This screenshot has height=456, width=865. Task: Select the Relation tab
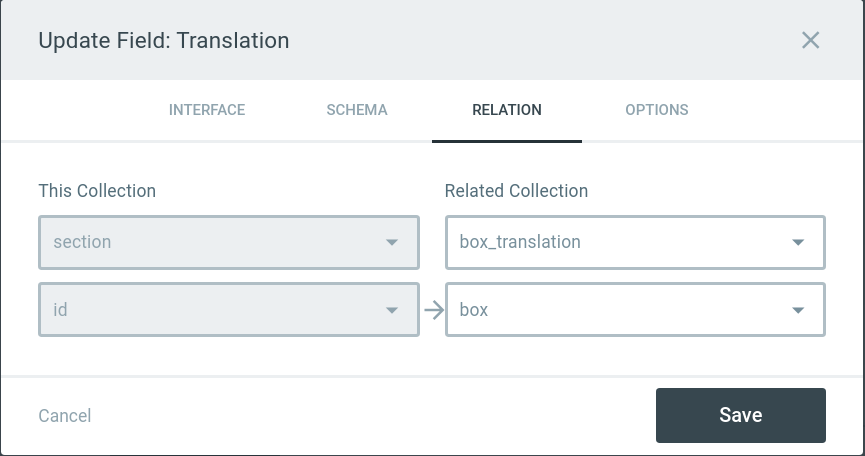pos(507,110)
